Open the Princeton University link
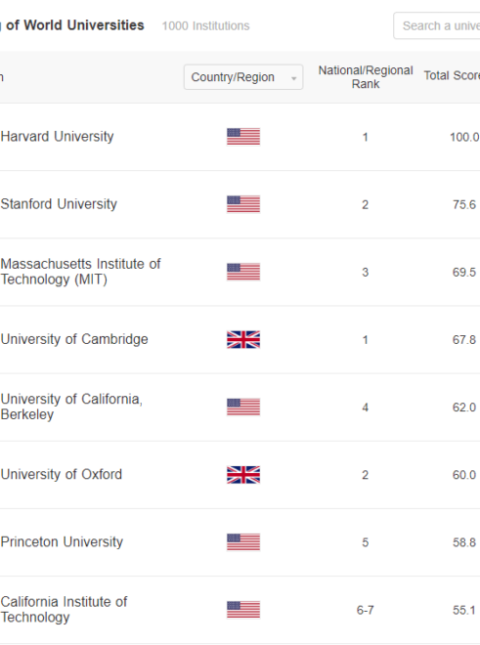The image size is (480, 645). (x=62, y=542)
